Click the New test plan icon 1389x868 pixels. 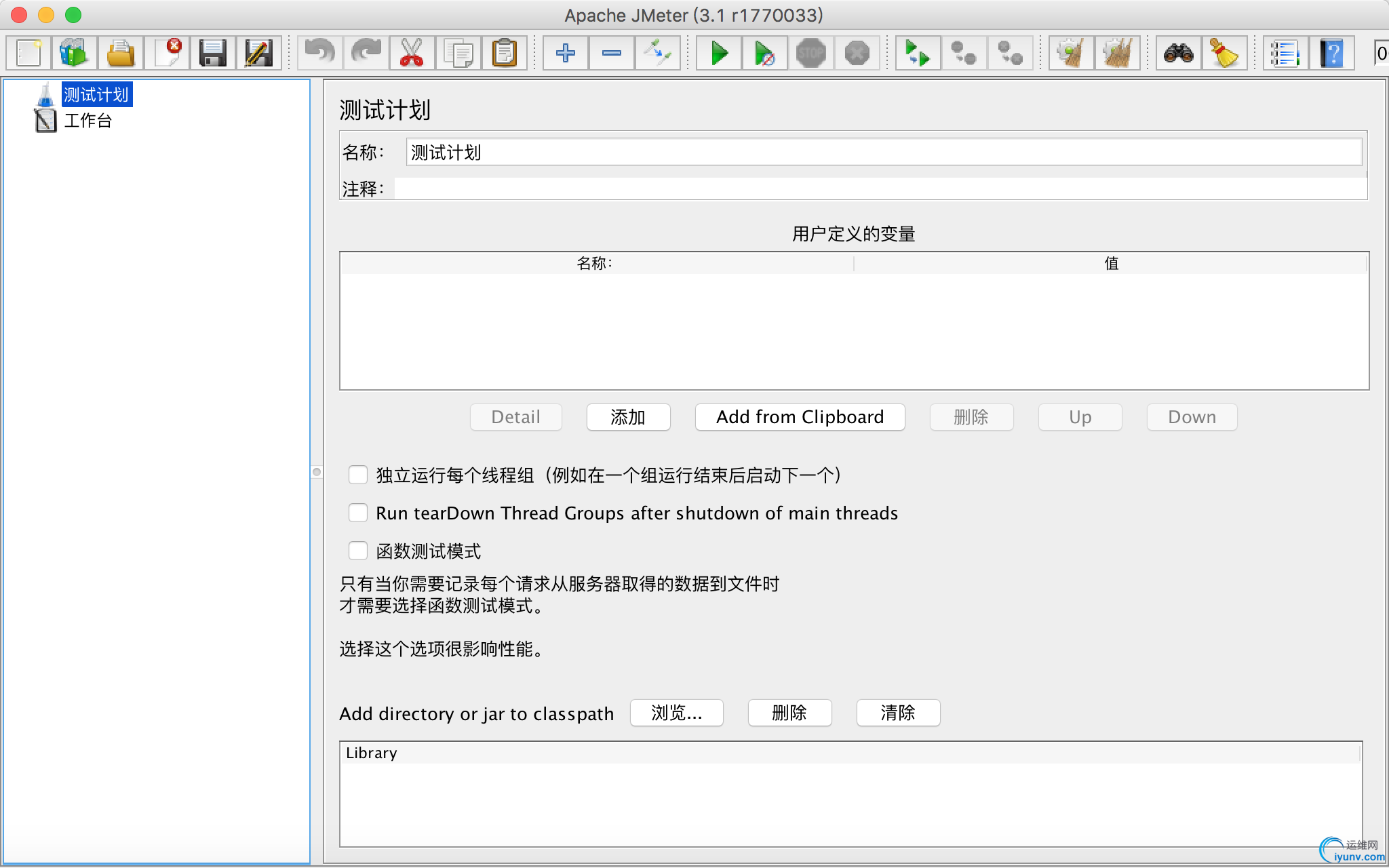pyautogui.click(x=29, y=53)
